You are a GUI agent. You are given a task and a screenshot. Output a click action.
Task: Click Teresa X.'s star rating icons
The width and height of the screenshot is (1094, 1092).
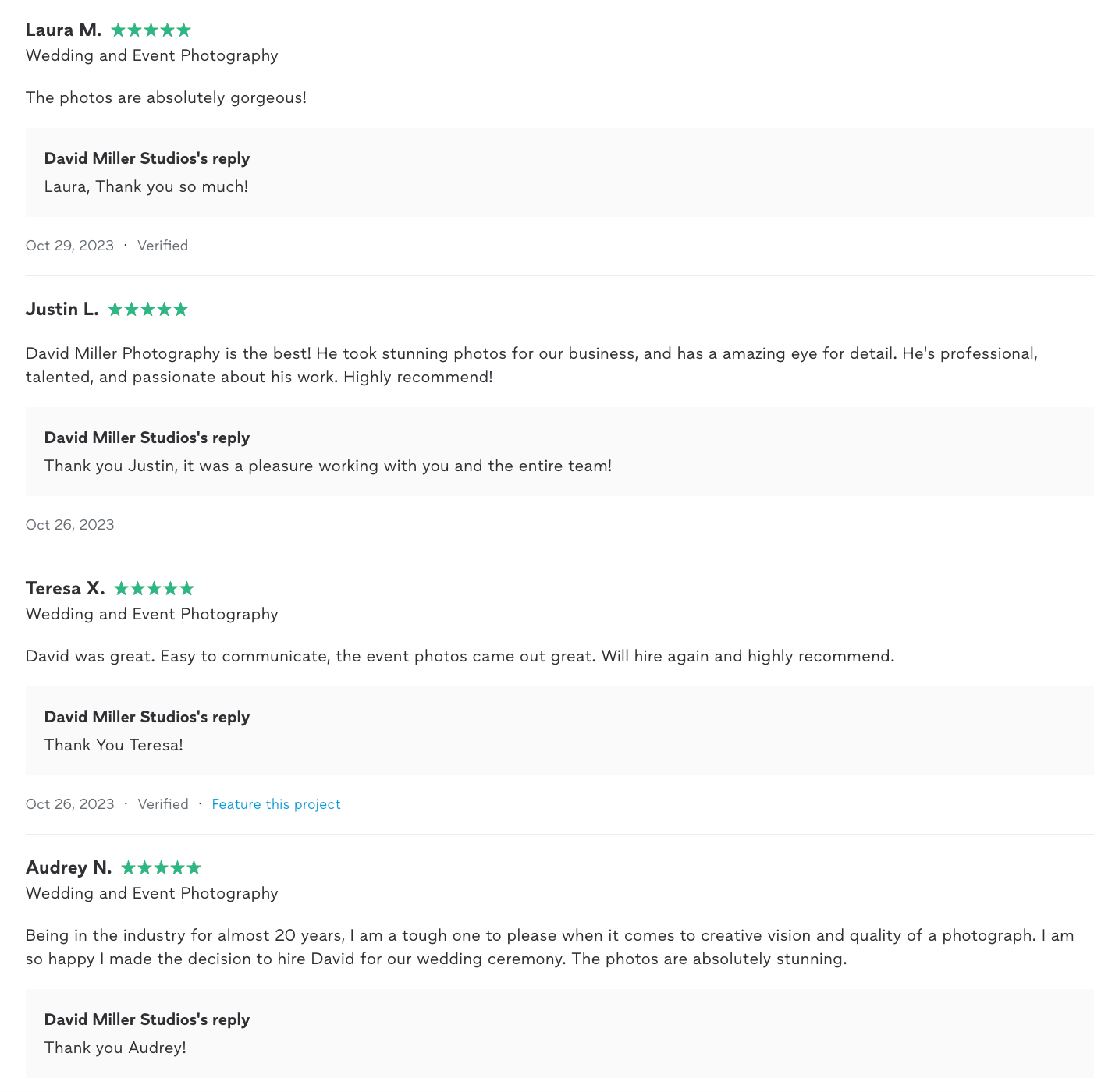coord(154,589)
